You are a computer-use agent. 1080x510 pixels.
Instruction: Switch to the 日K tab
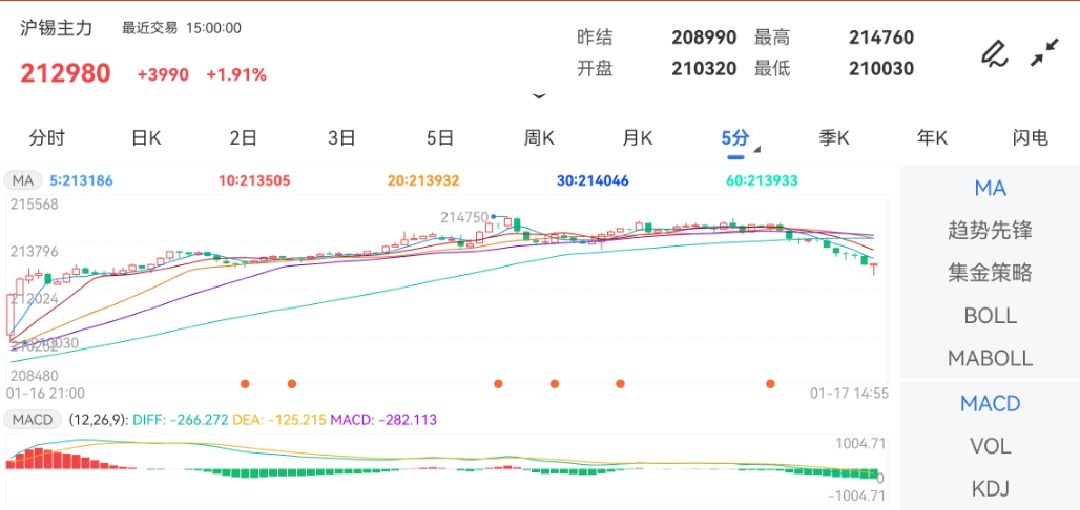146,138
